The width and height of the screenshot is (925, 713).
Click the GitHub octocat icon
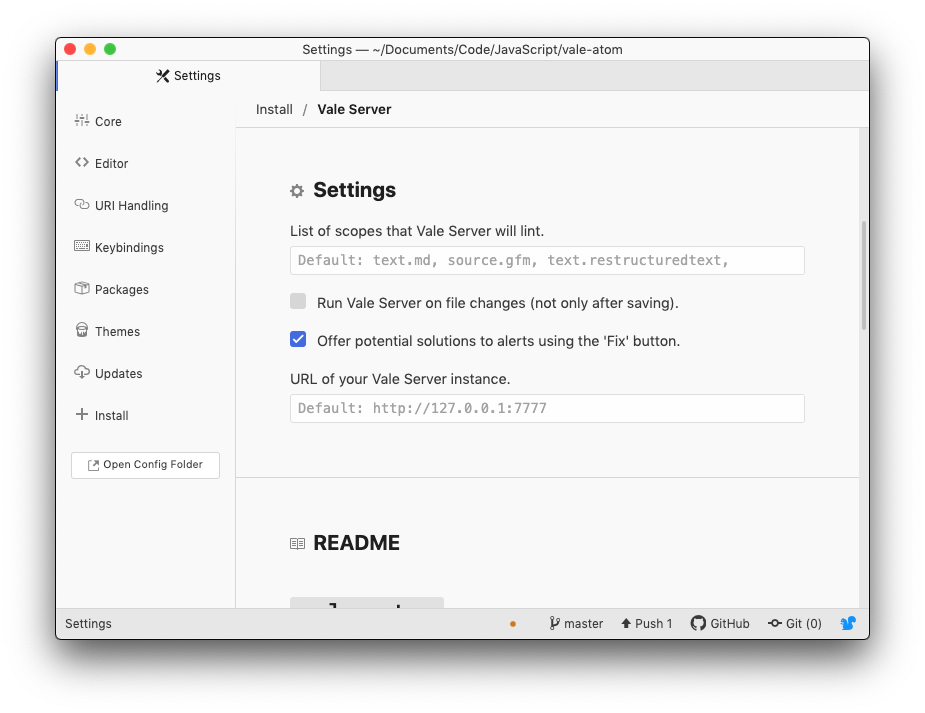point(698,623)
